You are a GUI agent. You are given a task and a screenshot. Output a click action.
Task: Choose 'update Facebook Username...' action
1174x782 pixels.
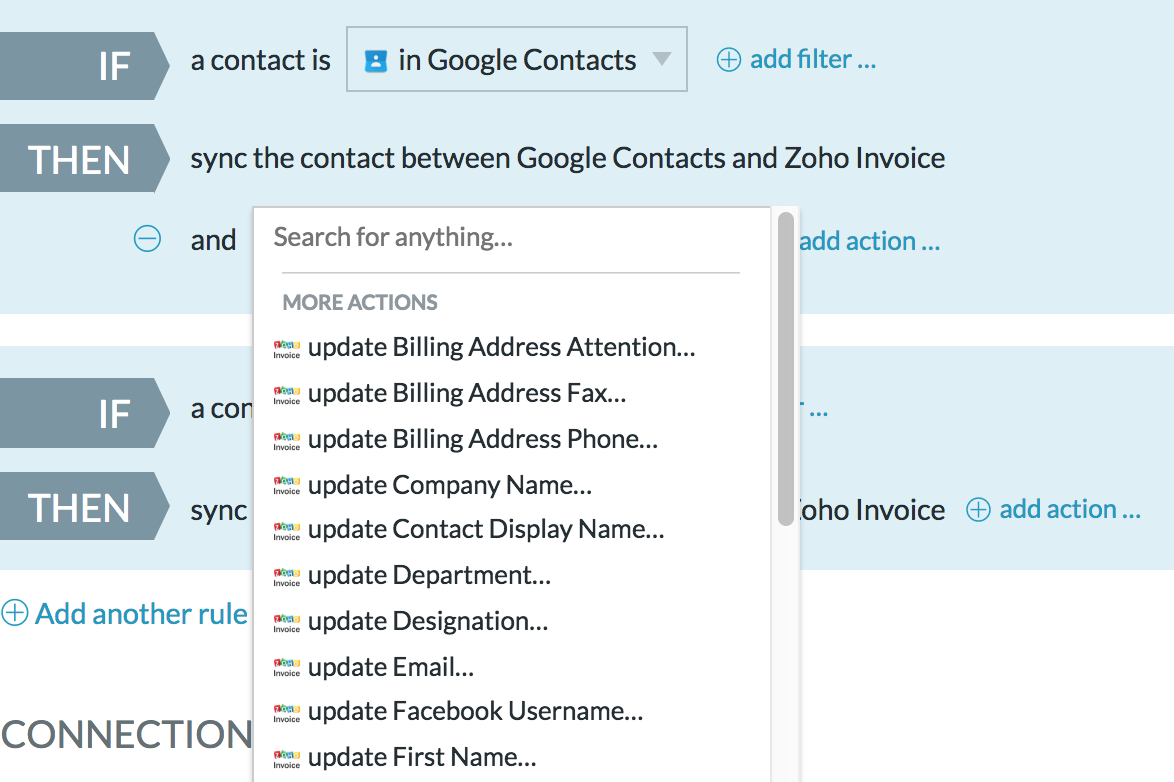475,711
